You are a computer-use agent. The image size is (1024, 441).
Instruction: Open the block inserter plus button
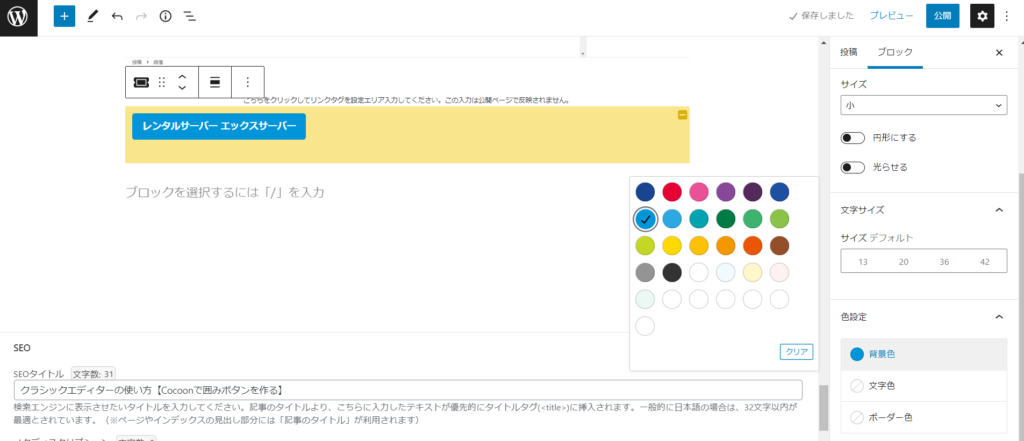tap(64, 16)
